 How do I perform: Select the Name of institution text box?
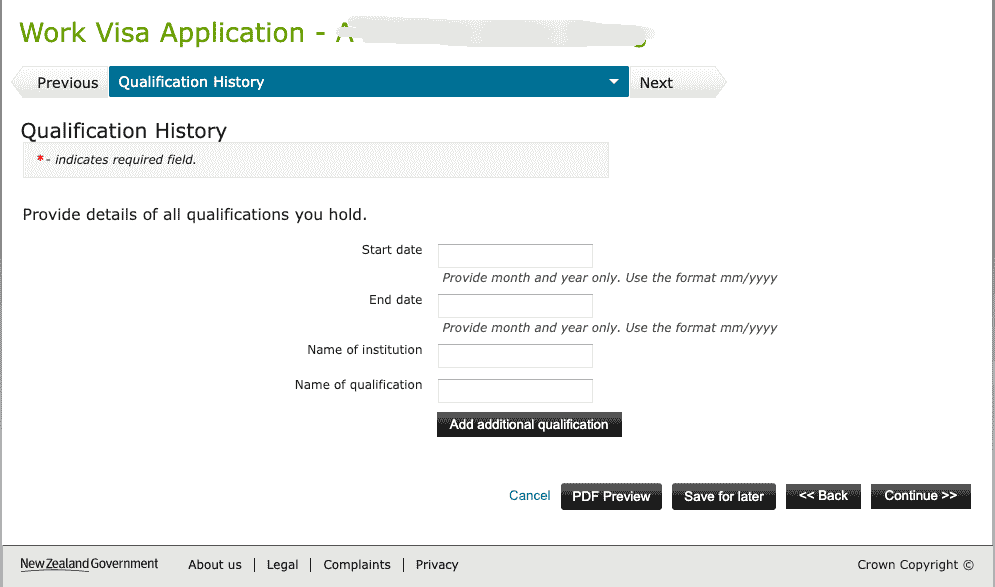pyautogui.click(x=515, y=356)
